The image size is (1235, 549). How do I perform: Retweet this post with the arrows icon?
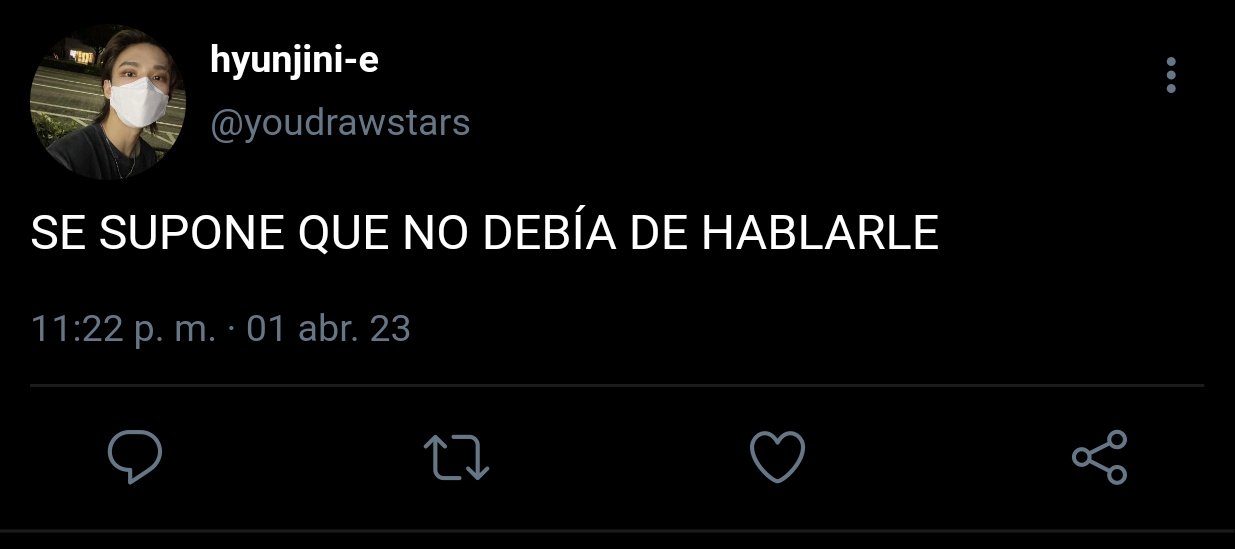[456, 458]
